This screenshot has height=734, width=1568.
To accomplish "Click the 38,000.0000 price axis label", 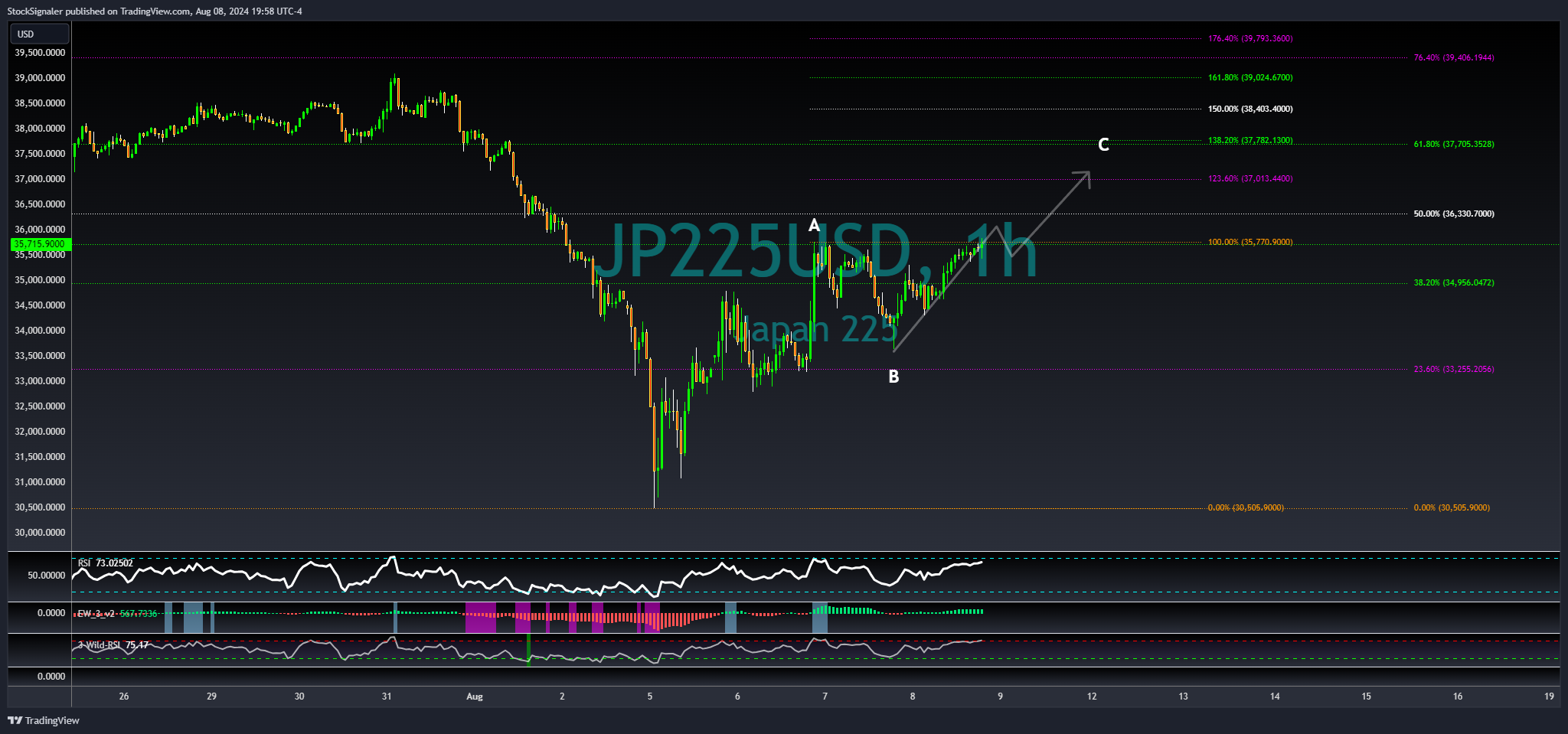I will pos(40,129).
